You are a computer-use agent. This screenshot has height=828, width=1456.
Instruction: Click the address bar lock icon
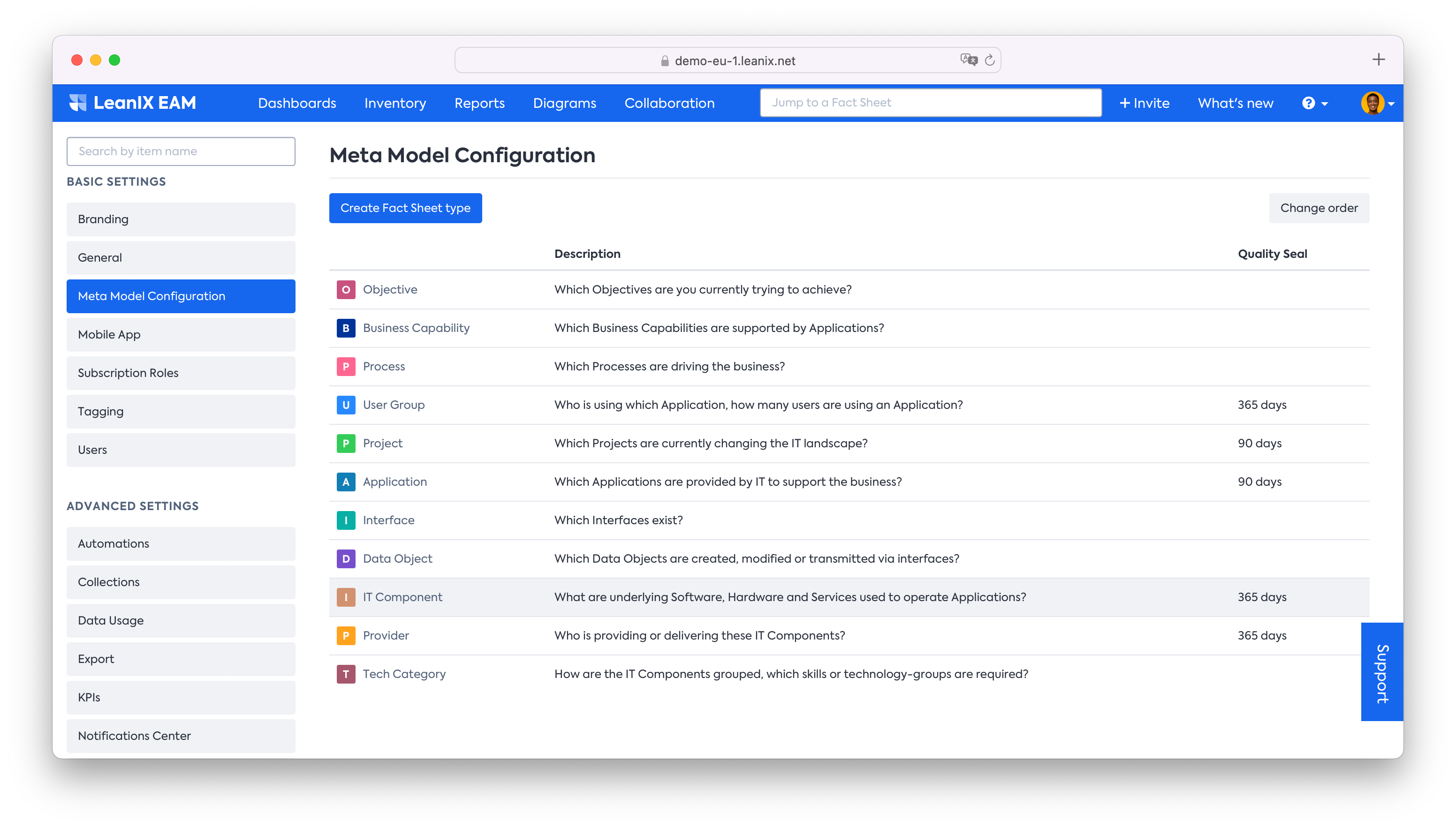pos(664,61)
